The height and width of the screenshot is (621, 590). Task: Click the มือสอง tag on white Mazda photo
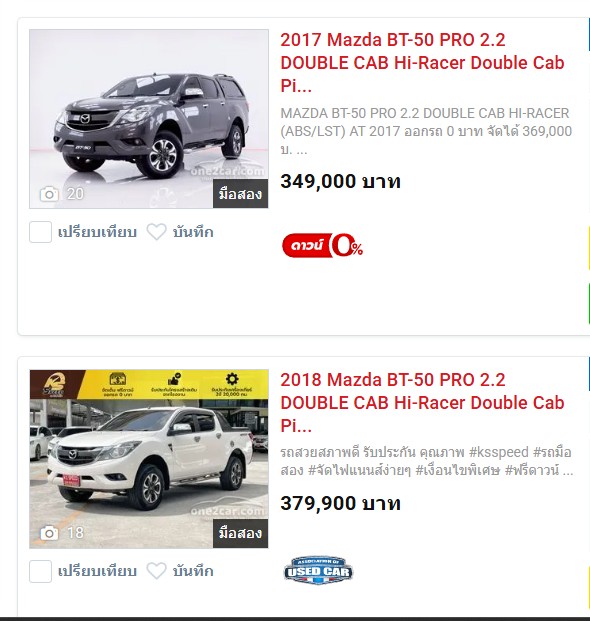click(x=240, y=533)
